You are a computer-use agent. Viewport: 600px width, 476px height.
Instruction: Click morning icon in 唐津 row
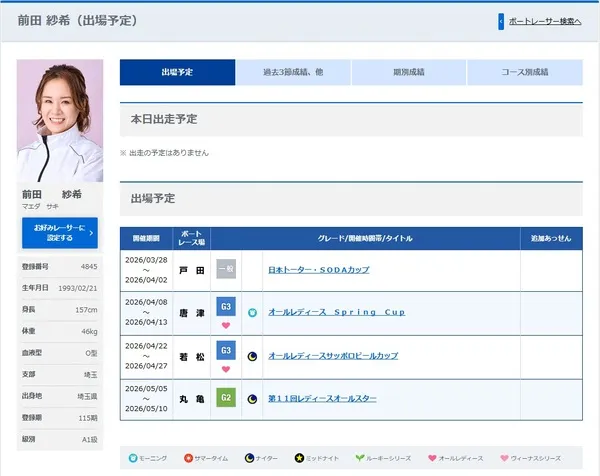click(252, 313)
